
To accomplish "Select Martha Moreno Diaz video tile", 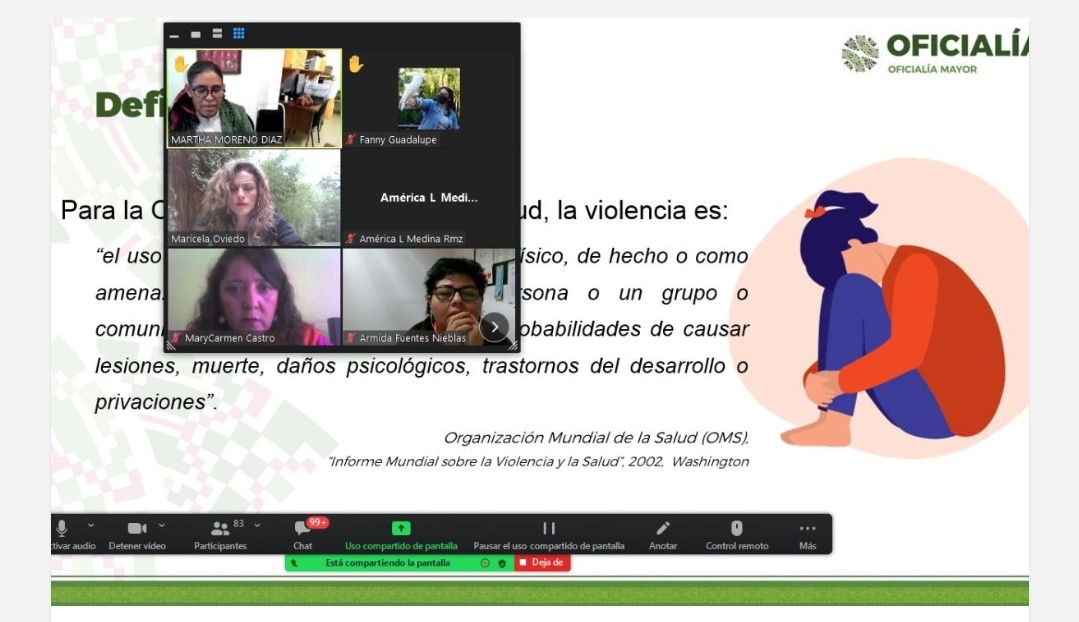I will (254, 97).
